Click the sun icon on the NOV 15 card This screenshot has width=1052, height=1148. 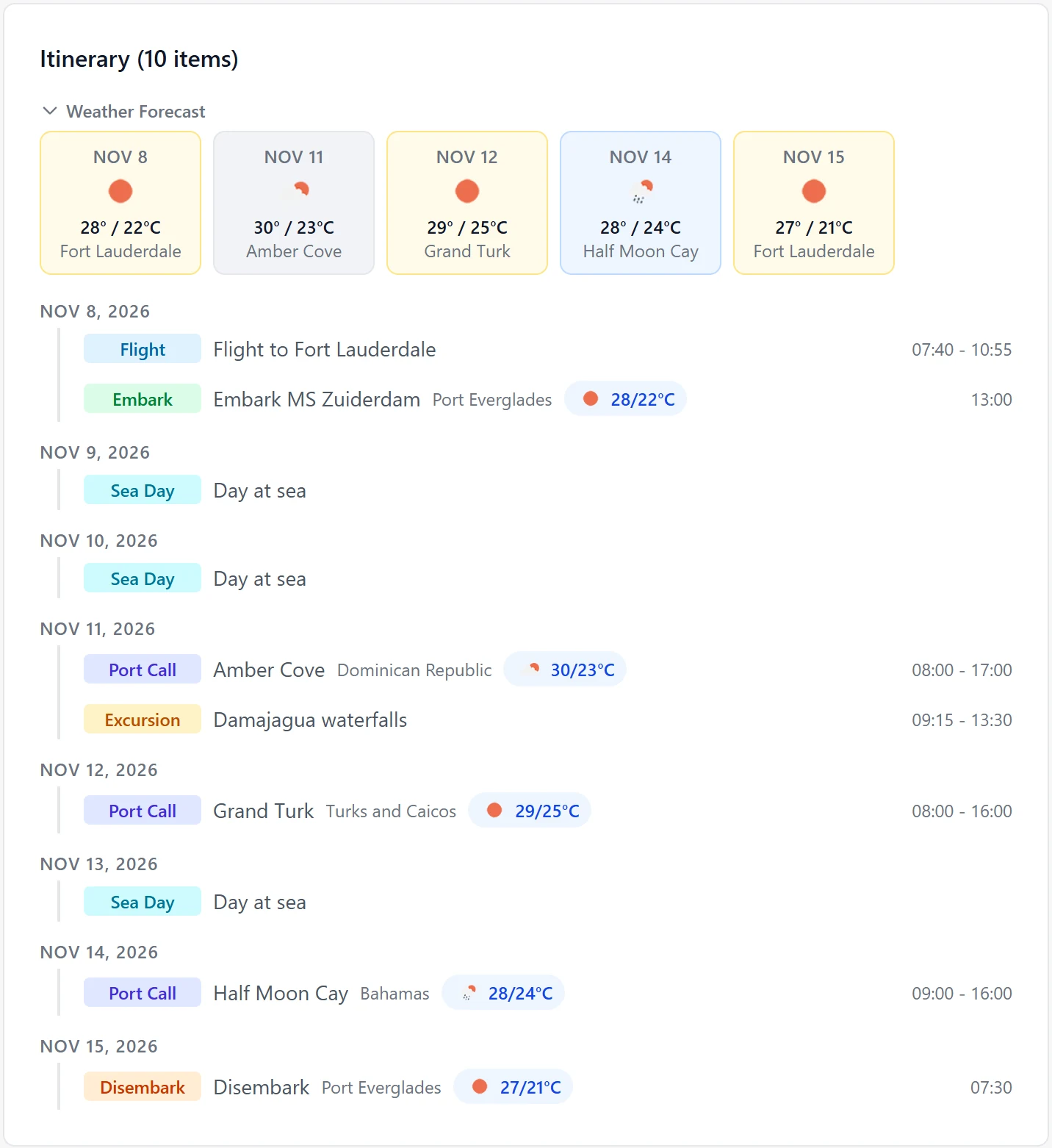pyautogui.click(x=814, y=191)
